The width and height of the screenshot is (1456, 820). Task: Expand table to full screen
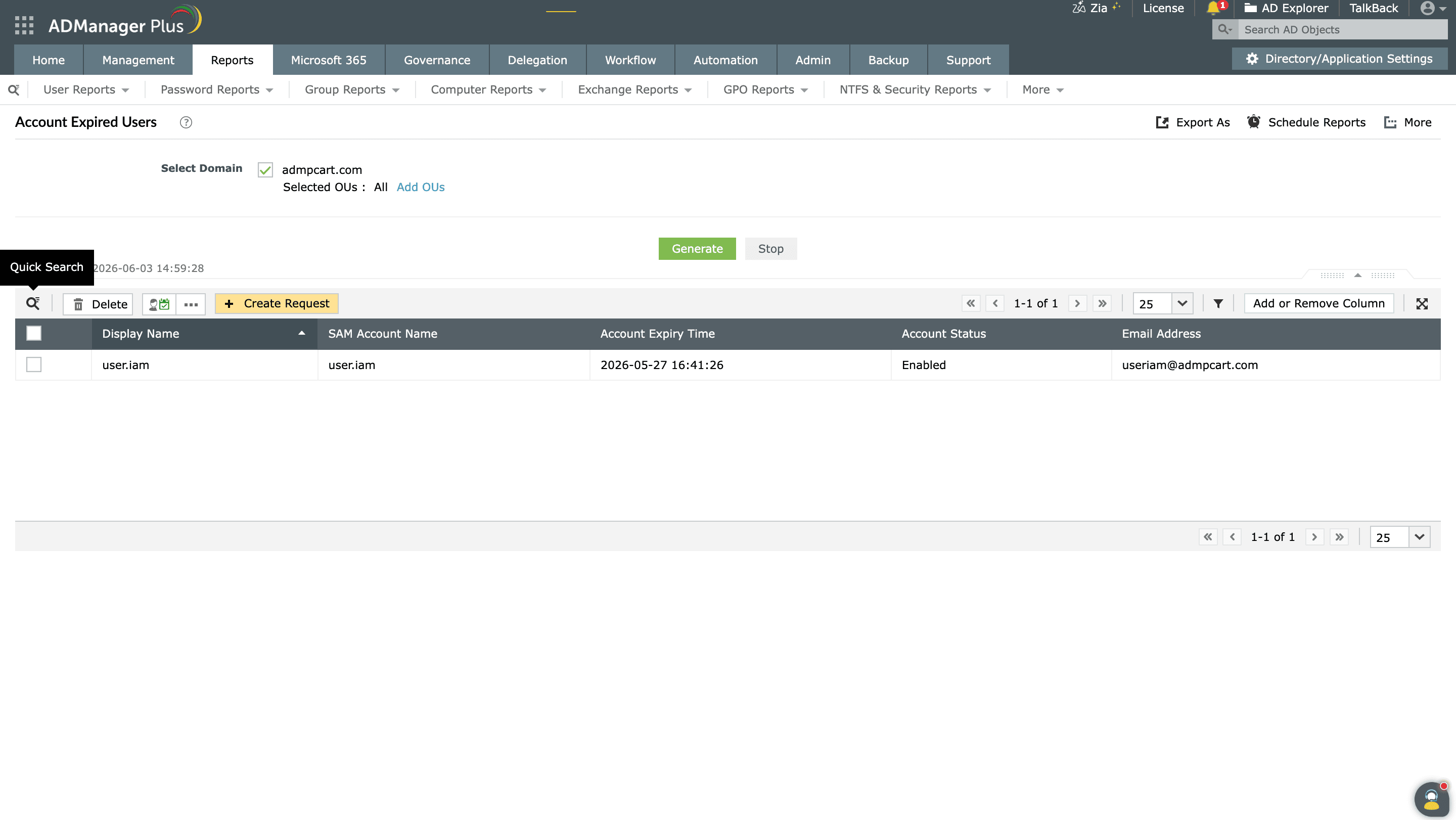1422,303
